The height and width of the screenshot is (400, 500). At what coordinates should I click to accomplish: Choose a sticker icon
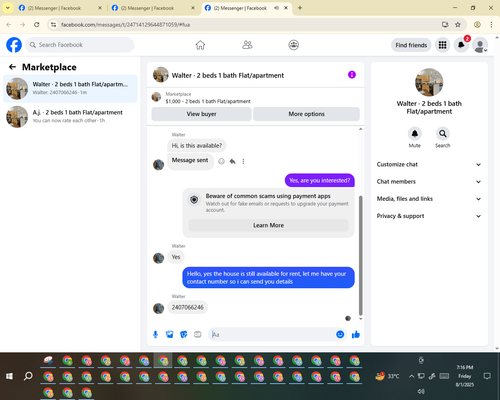[184, 334]
